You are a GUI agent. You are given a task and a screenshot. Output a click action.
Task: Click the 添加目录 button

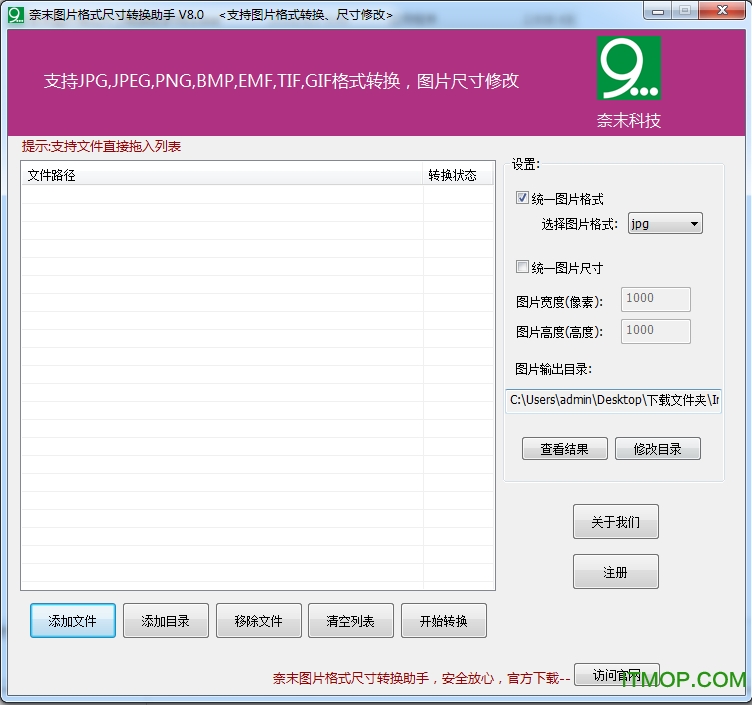165,621
